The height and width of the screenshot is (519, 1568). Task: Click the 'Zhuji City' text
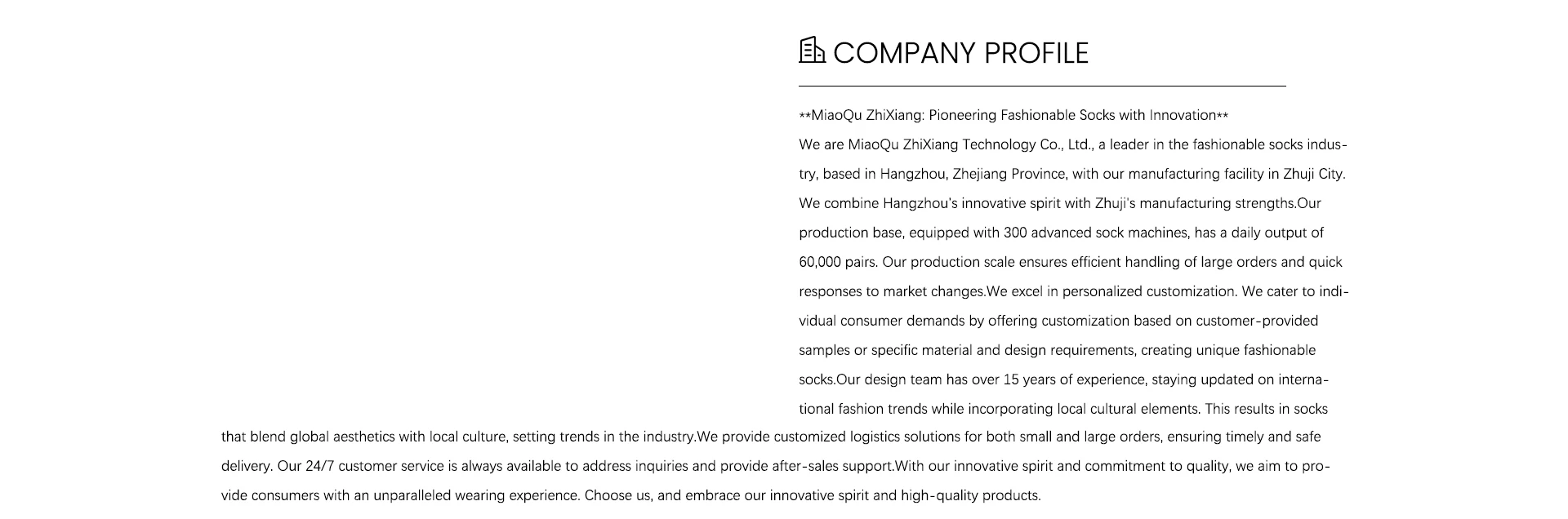(1312, 174)
